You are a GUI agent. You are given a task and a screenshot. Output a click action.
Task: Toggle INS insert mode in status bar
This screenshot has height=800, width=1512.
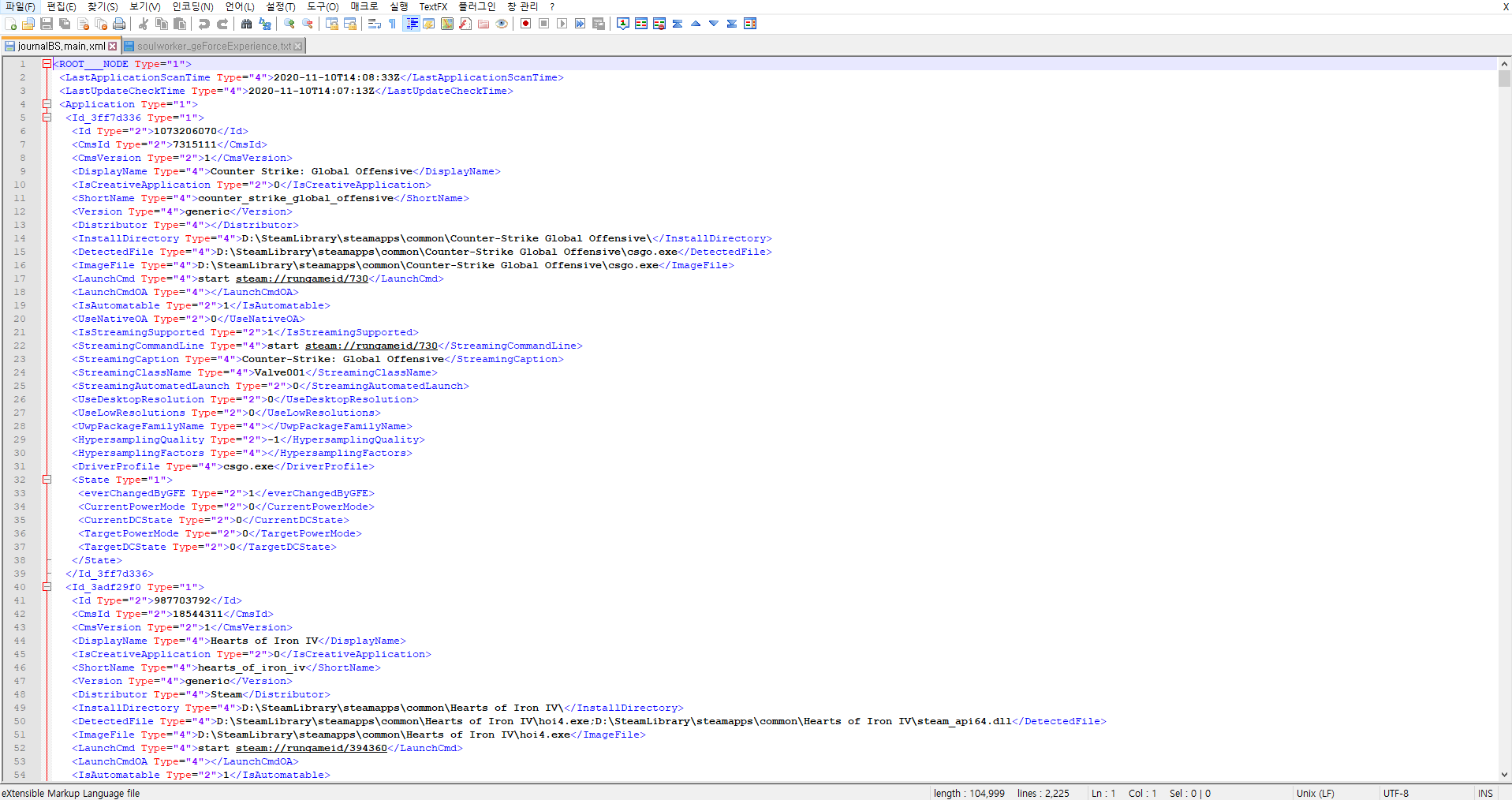click(x=1486, y=794)
